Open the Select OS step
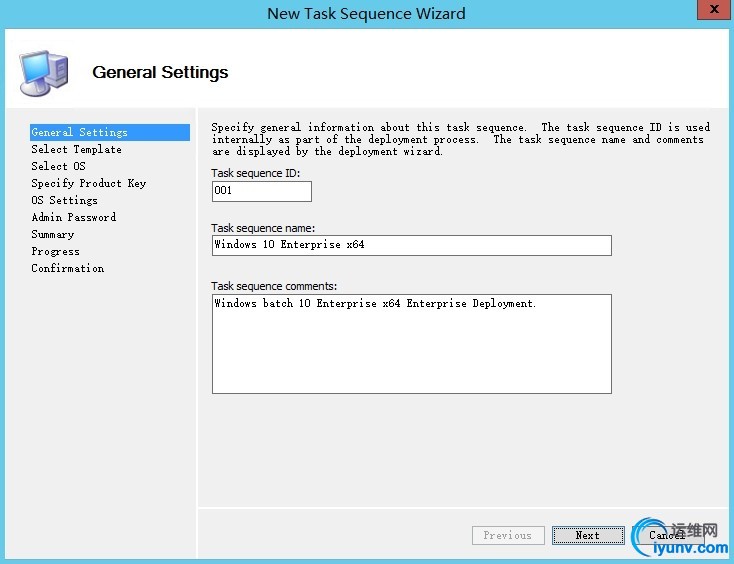This screenshot has height=564, width=734. (x=58, y=166)
